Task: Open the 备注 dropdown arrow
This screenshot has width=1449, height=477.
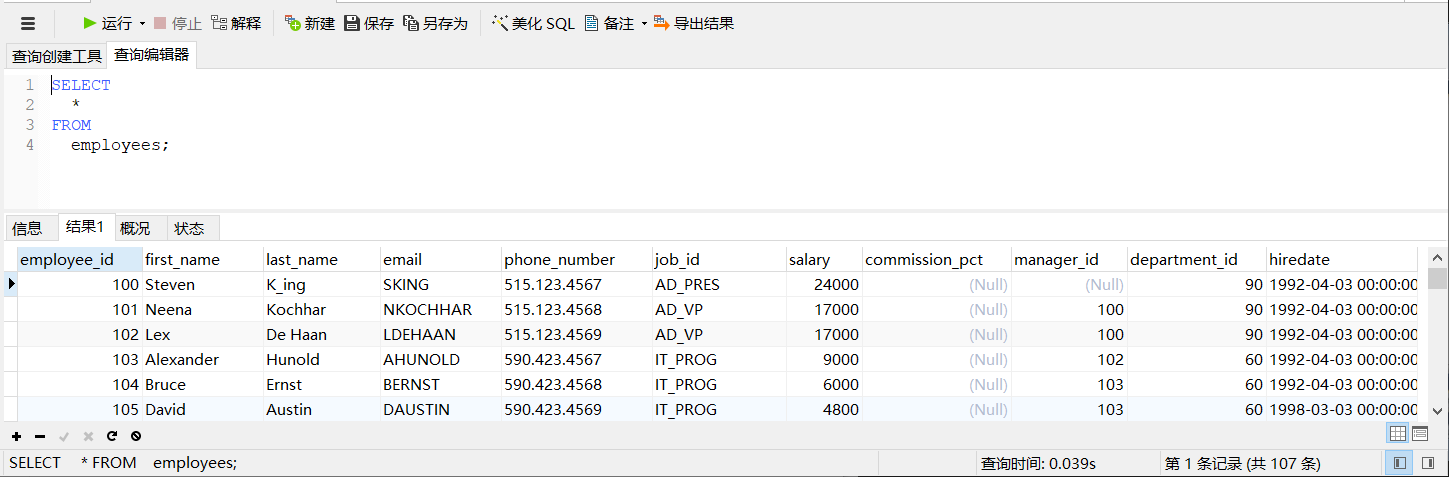Action: coord(644,23)
